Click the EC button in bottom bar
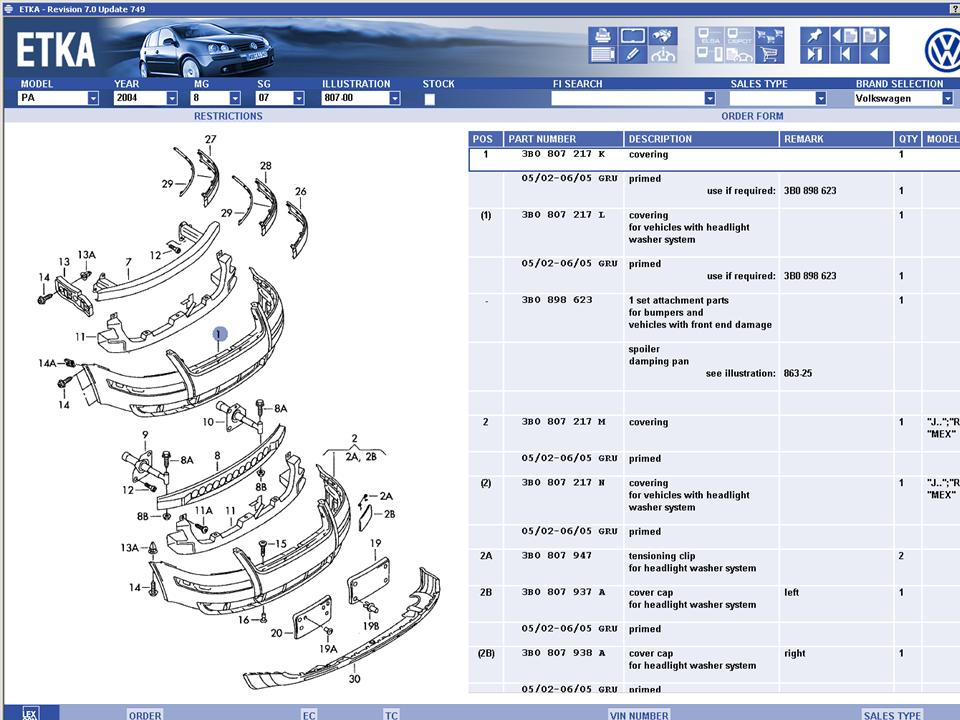 pyautogui.click(x=309, y=715)
